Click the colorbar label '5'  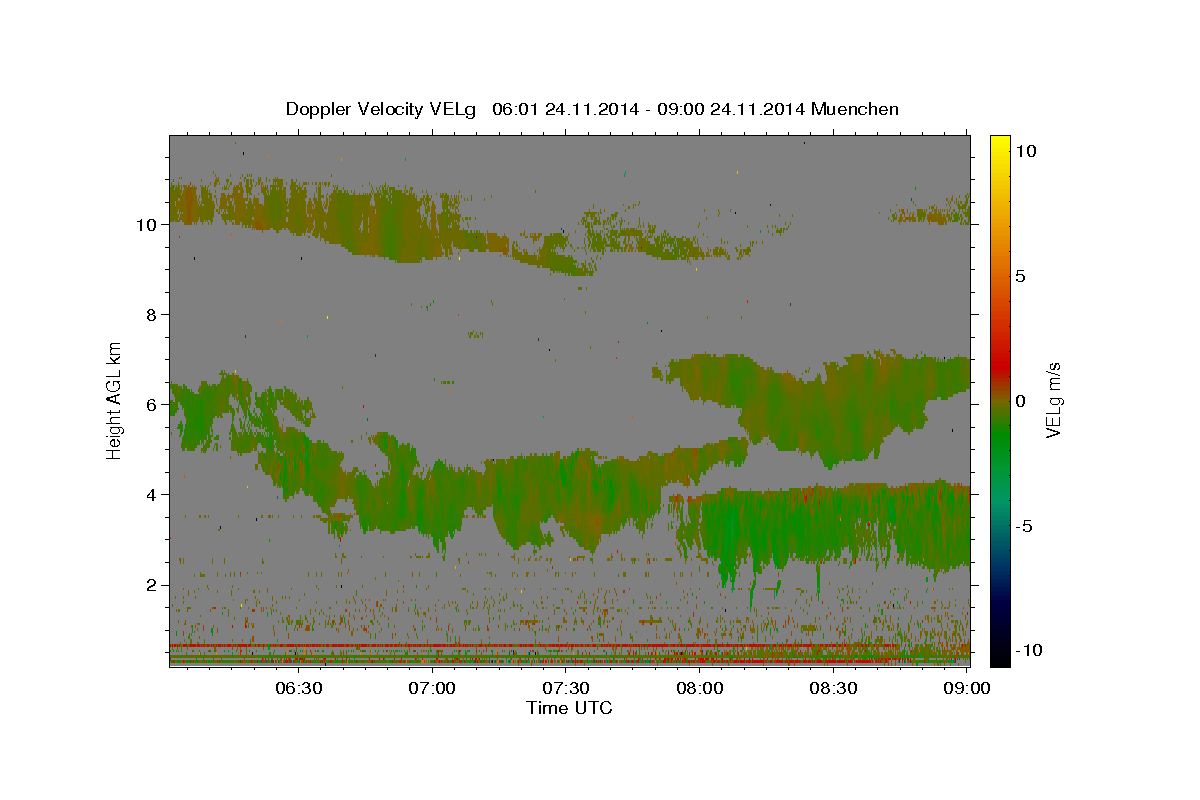(1020, 275)
